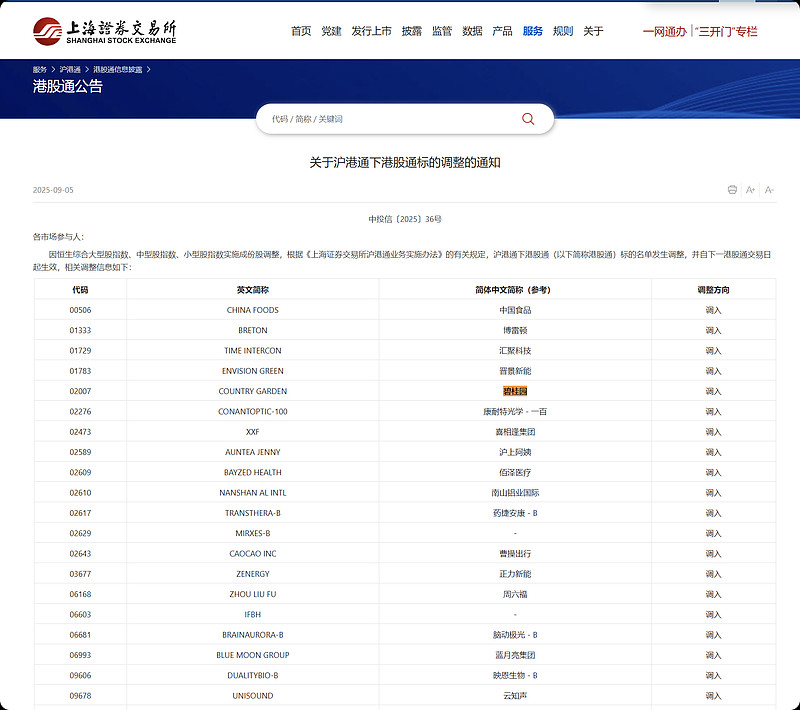The height and width of the screenshot is (710, 800).
Task: Click the BAYZED HEALTH cell
Action: pos(253,472)
